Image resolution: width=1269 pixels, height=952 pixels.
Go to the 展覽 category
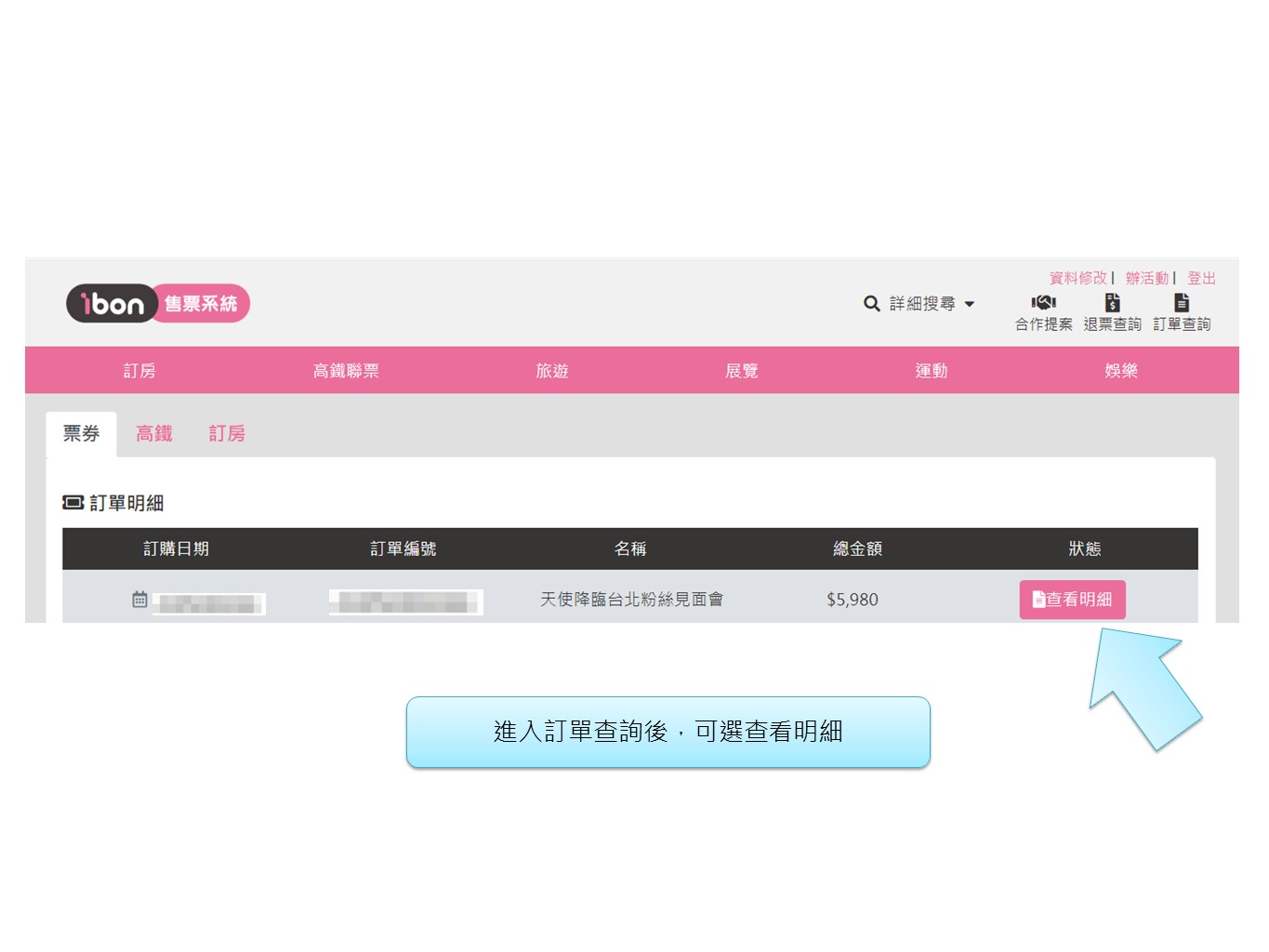pyautogui.click(x=742, y=371)
